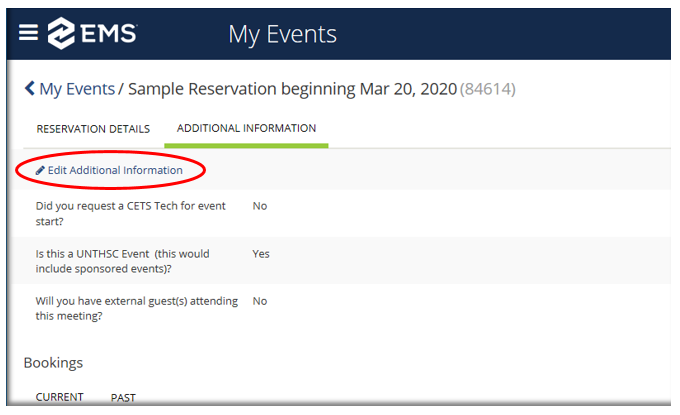The width and height of the screenshot is (680, 415).
Task: Click the My Events page header title
Action: pyautogui.click(x=282, y=34)
